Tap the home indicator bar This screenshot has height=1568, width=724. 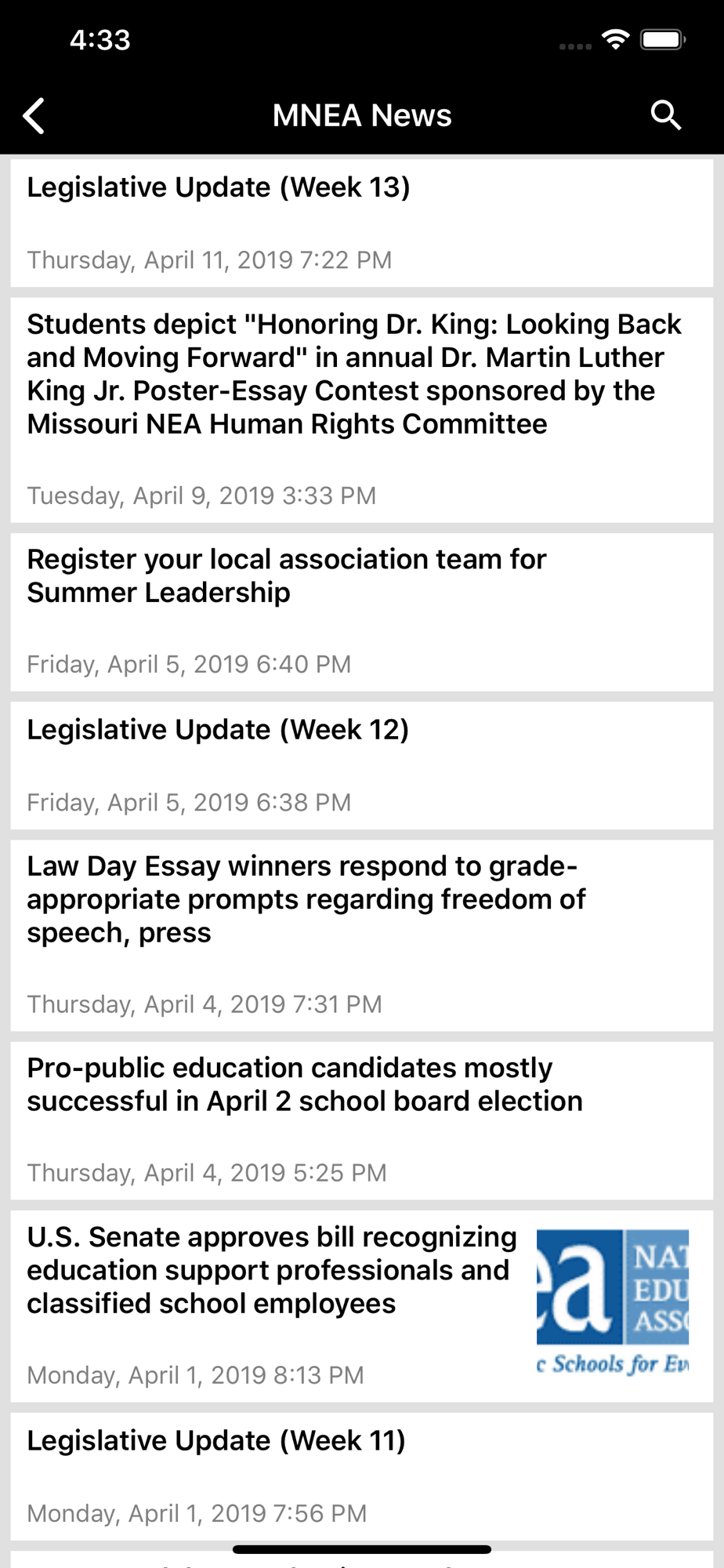point(362,1549)
